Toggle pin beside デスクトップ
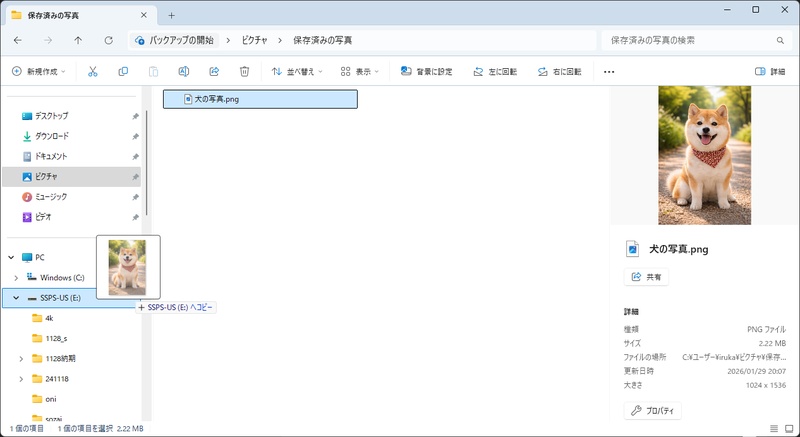Viewport: 800px width, 437px height. click(x=135, y=116)
